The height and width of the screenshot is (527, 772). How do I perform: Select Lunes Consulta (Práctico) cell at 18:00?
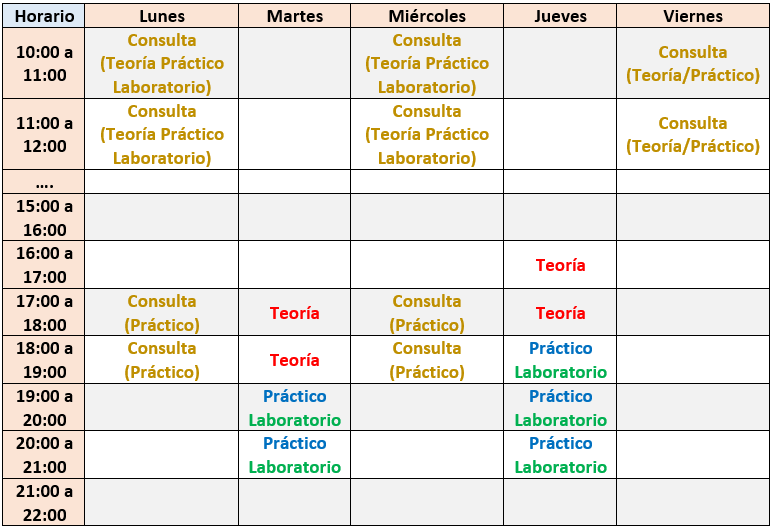tap(161, 360)
